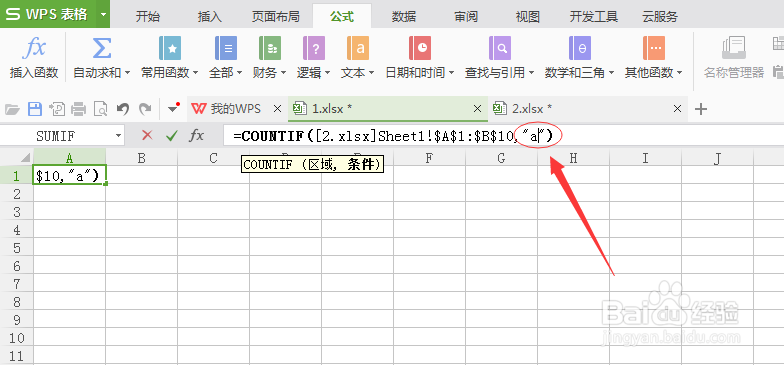Image resolution: width=784 pixels, height=365 pixels.
Task: Click the Print icon in quick toolbar
Action: [x=78, y=108]
